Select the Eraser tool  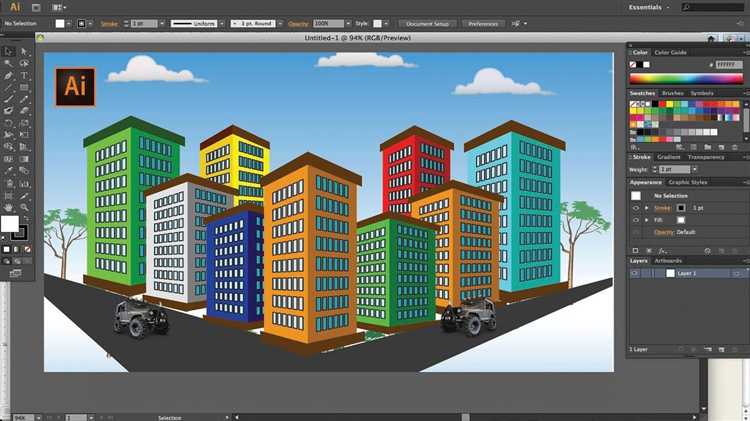coord(24,111)
